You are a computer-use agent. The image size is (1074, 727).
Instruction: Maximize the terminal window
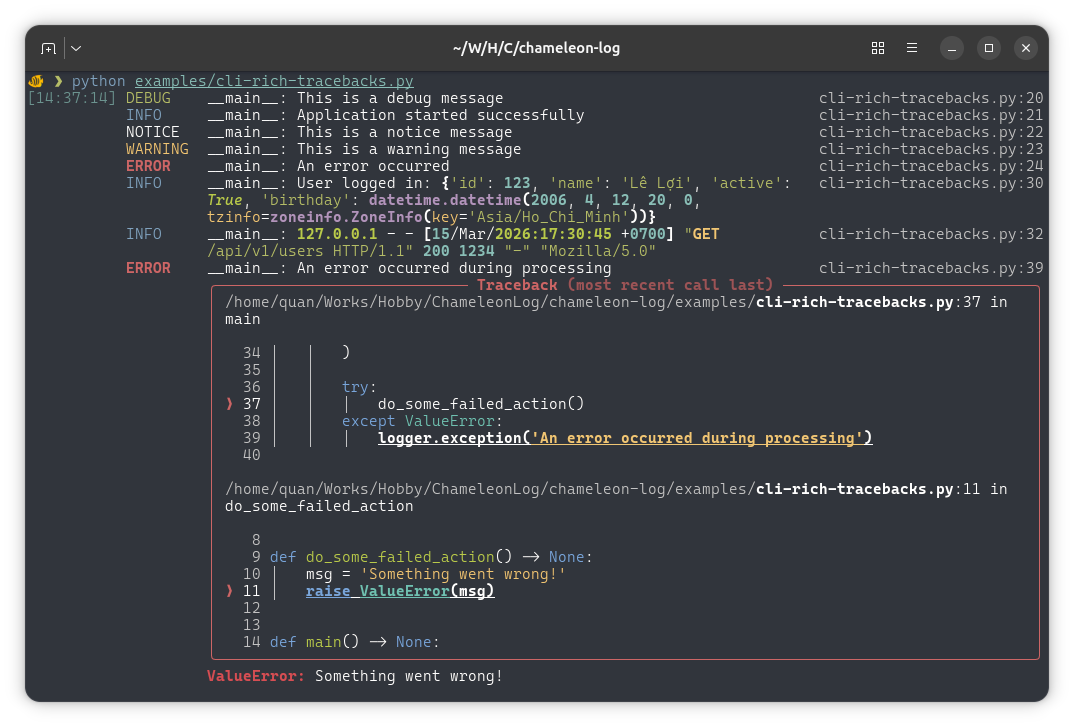point(988,48)
